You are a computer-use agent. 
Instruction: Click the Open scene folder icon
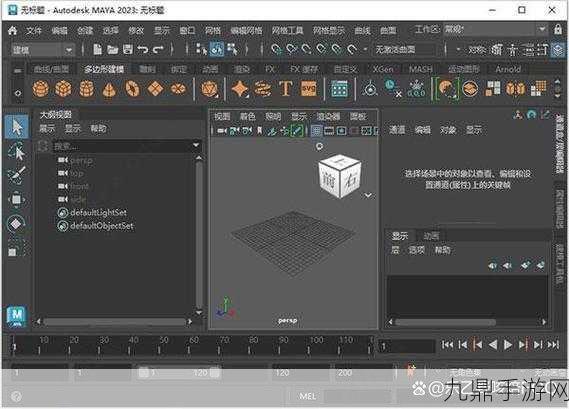[112, 49]
